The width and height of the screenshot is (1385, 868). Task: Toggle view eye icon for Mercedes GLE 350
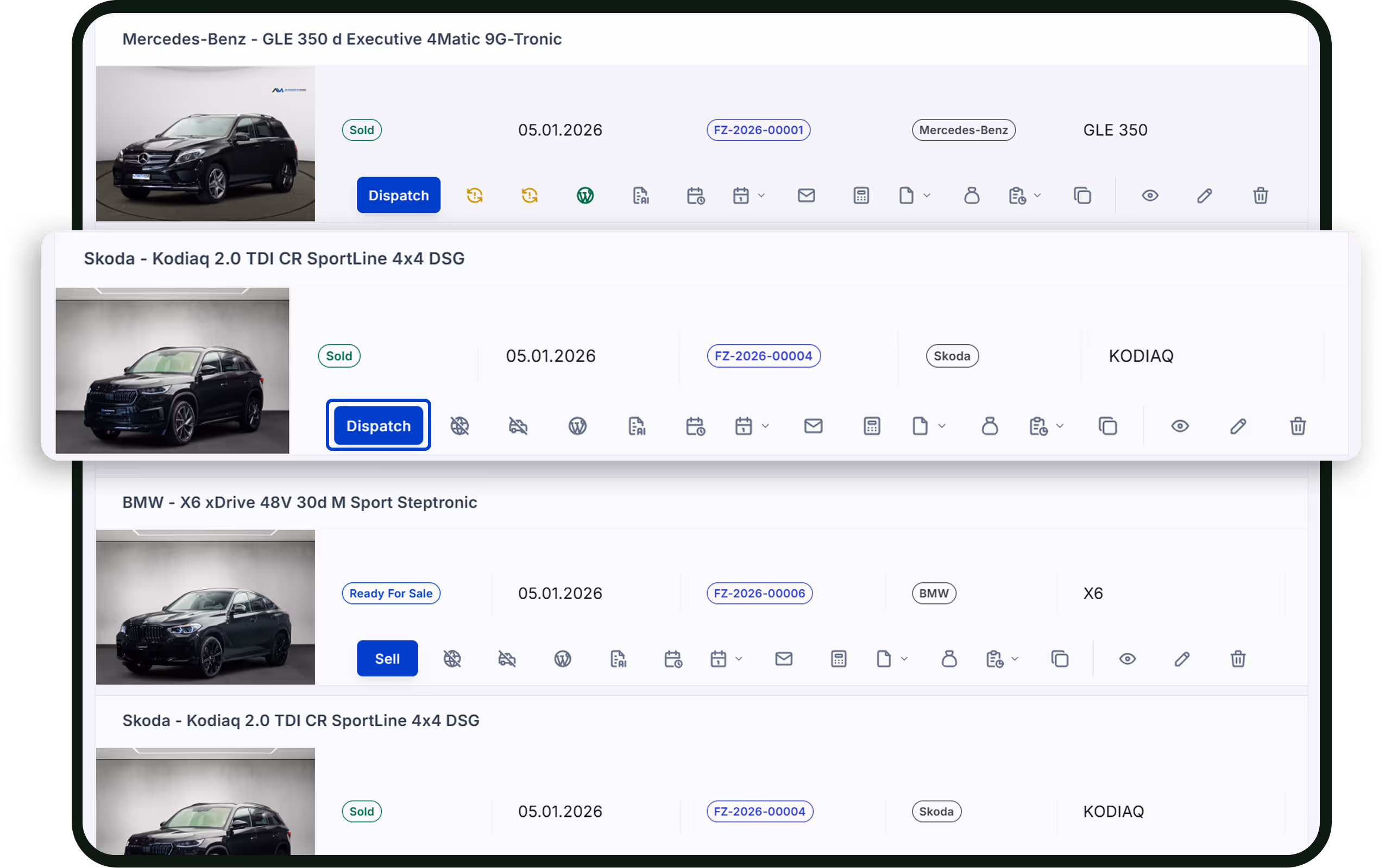(x=1150, y=196)
